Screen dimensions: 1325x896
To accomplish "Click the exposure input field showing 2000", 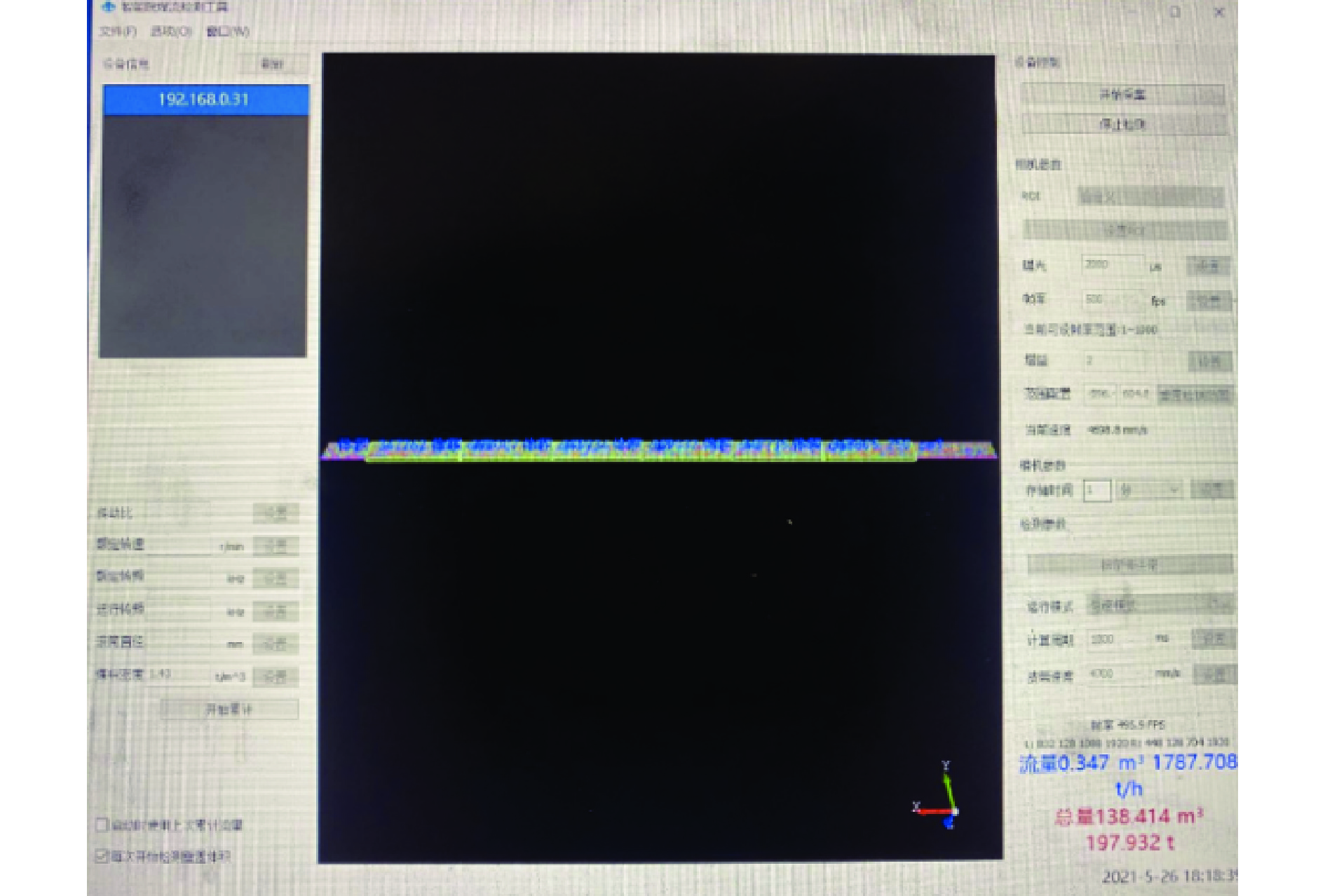I will [1112, 265].
